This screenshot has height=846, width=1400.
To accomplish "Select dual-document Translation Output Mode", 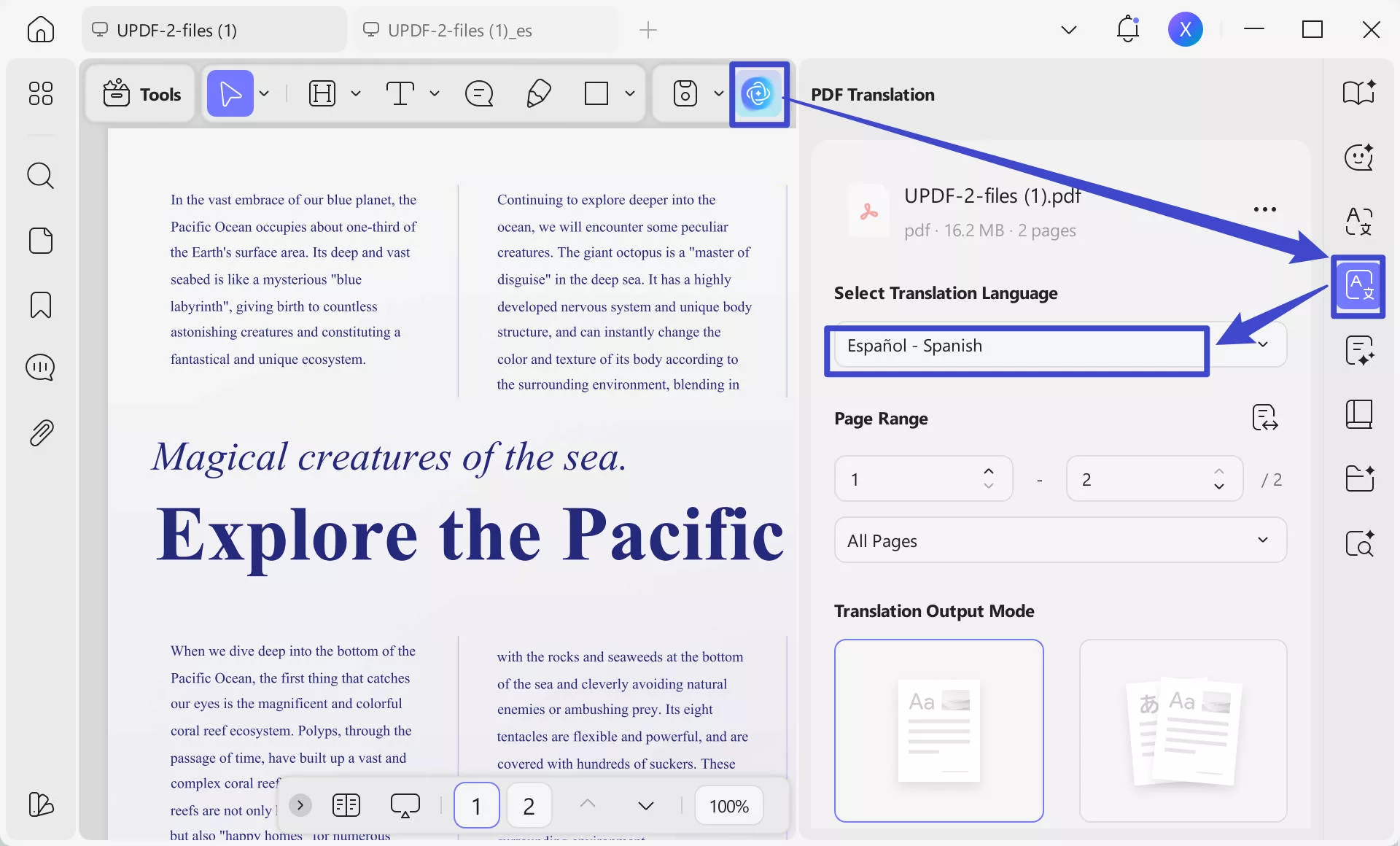I will [x=1183, y=731].
